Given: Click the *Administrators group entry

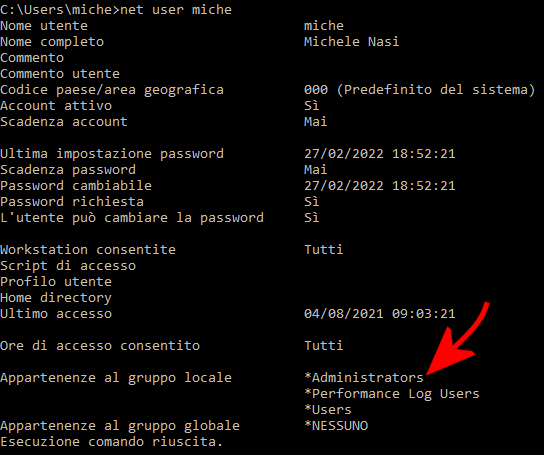Looking at the screenshot, I should coord(364,378).
